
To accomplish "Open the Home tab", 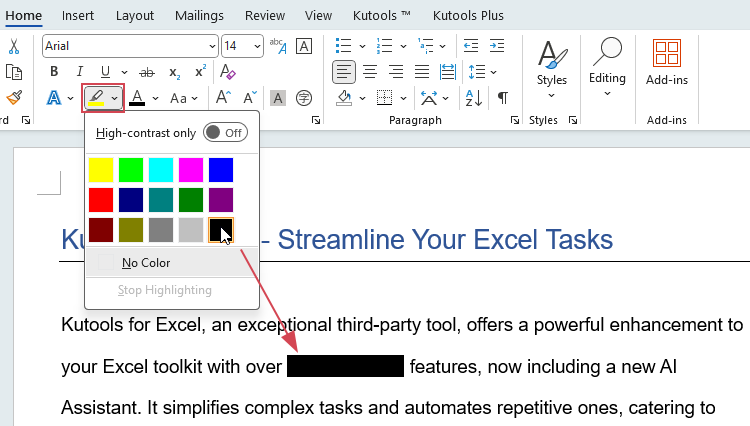I will click(23, 15).
